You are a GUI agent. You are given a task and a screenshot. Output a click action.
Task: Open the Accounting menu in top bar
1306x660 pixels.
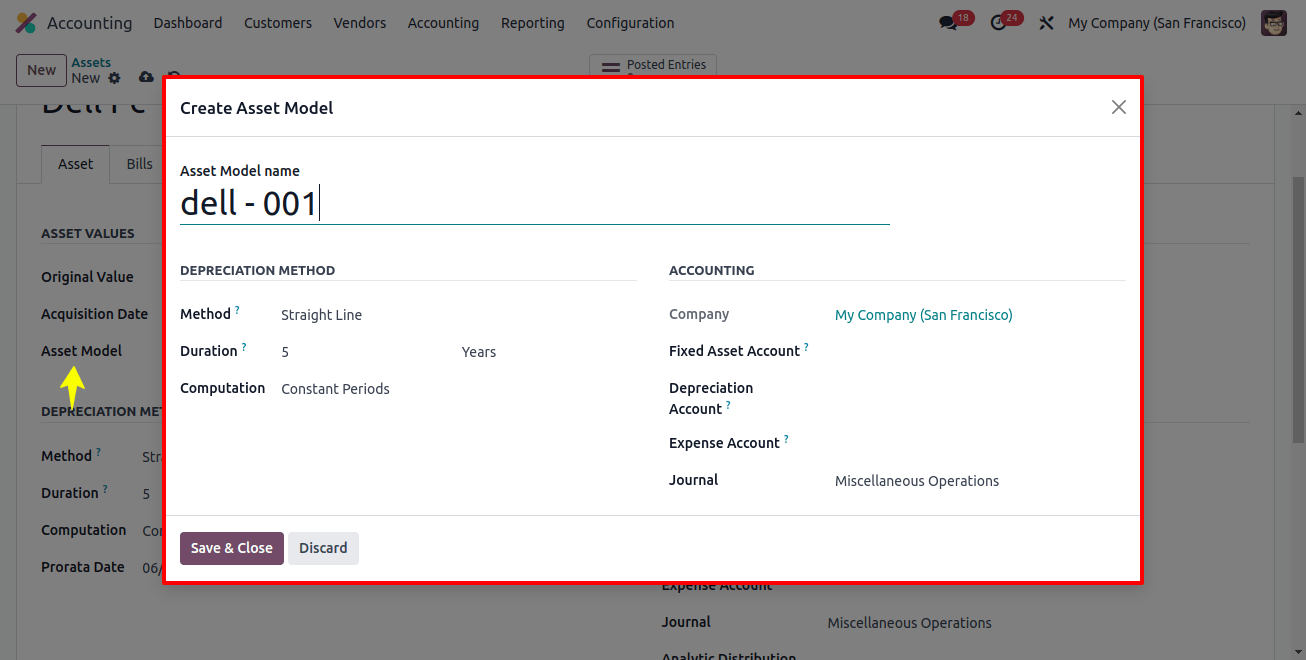(x=443, y=23)
